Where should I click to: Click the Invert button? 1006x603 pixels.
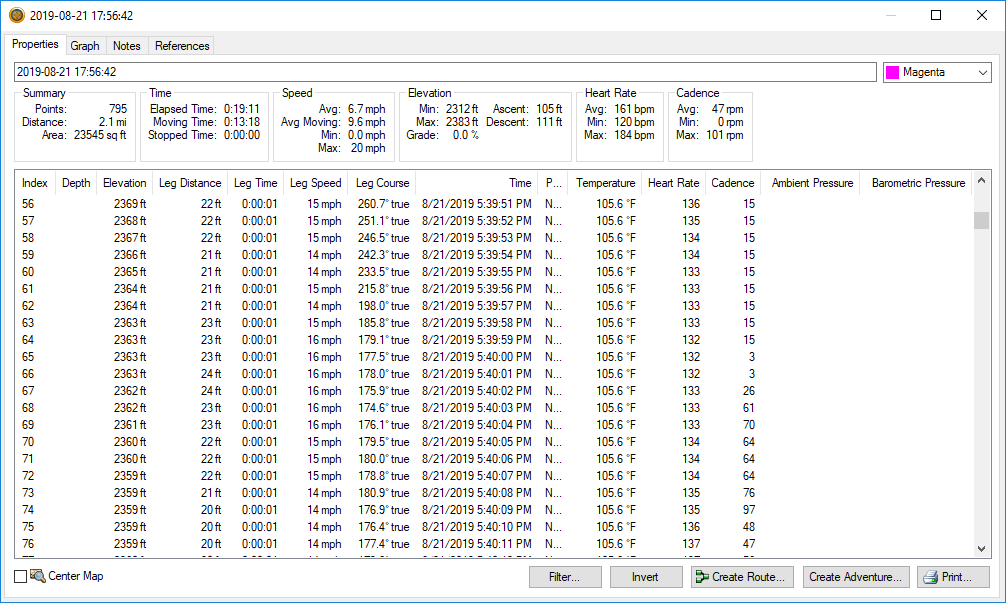point(645,577)
